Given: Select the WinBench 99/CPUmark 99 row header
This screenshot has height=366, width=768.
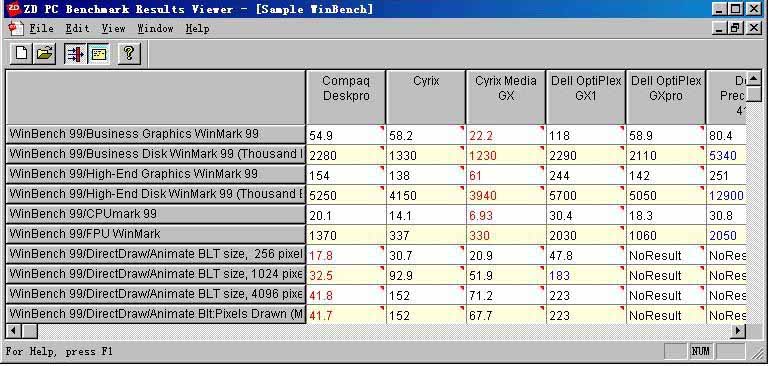Looking at the screenshot, I should (155, 215).
